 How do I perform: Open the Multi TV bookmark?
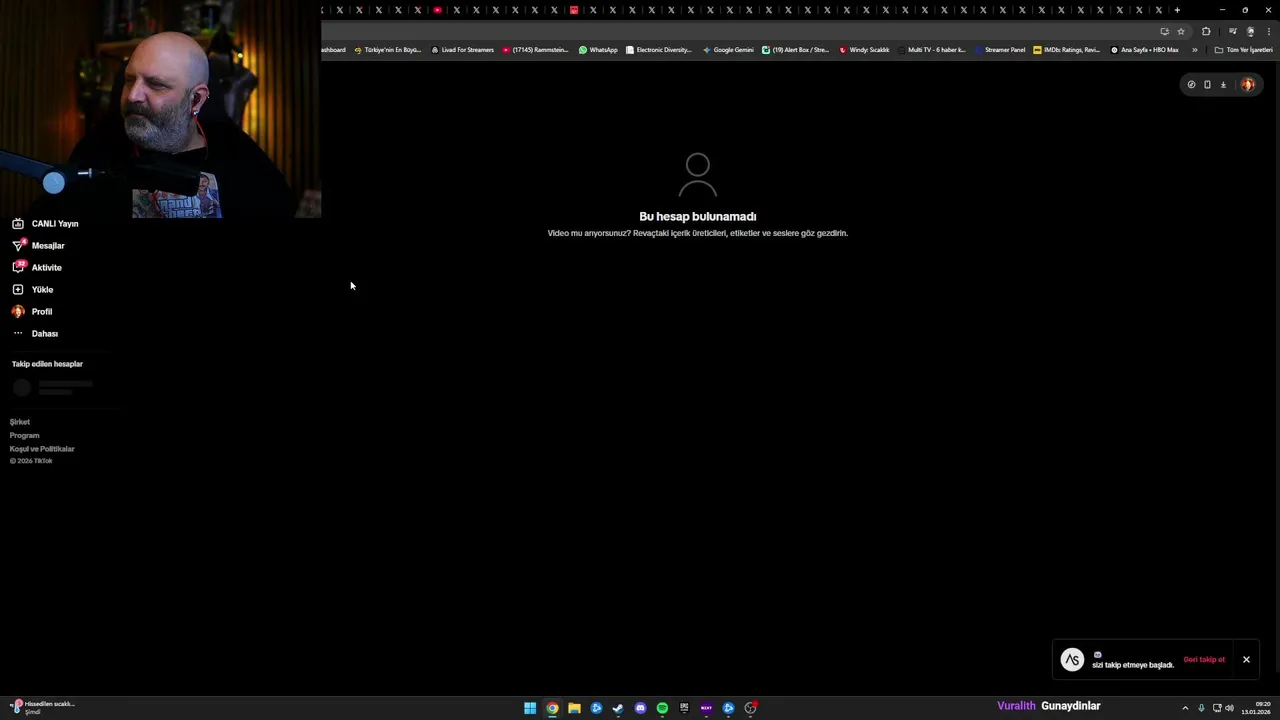pyautogui.click(x=932, y=50)
